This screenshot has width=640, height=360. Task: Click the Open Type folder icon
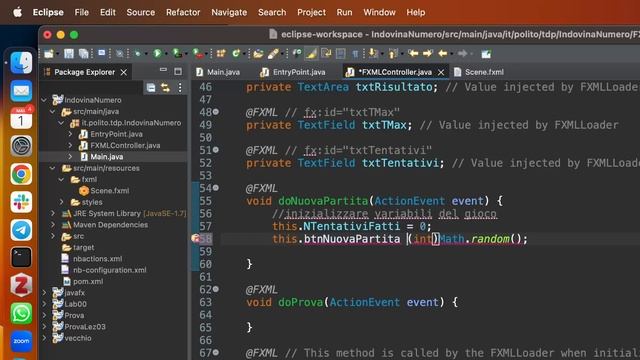click(258, 53)
